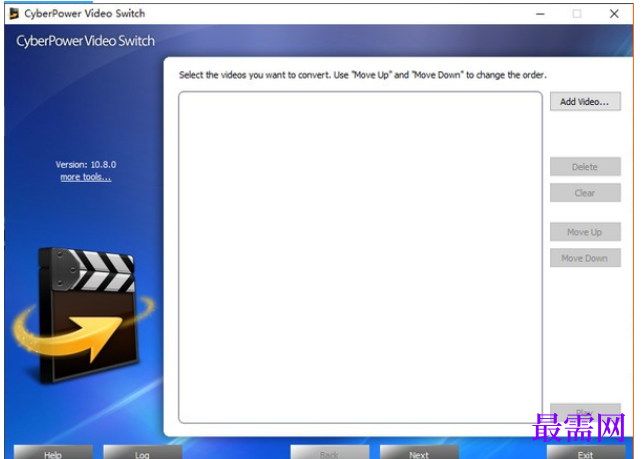Open the more tools... link

(86, 177)
